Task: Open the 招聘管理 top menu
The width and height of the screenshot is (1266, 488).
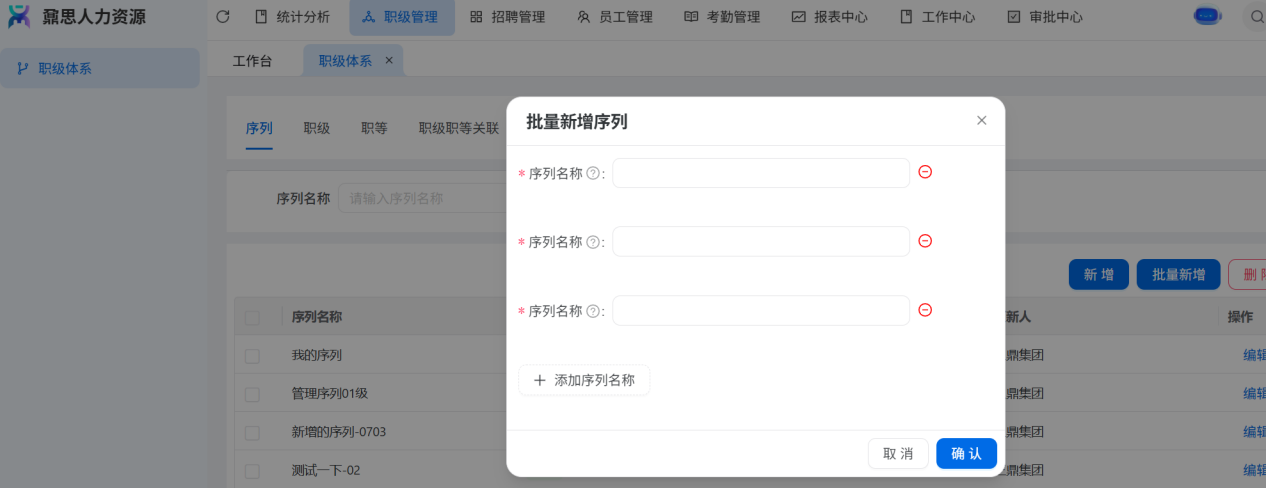Action: tap(507, 17)
